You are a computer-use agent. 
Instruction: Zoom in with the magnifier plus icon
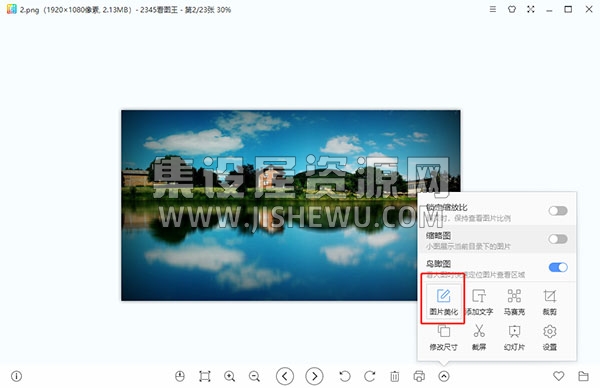(x=230, y=377)
